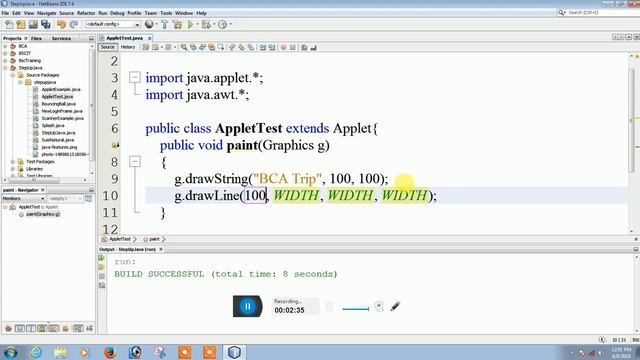Screen dimensions: 640x360
Task: Expand the BSCIT project node
Action: click(5, 53)
